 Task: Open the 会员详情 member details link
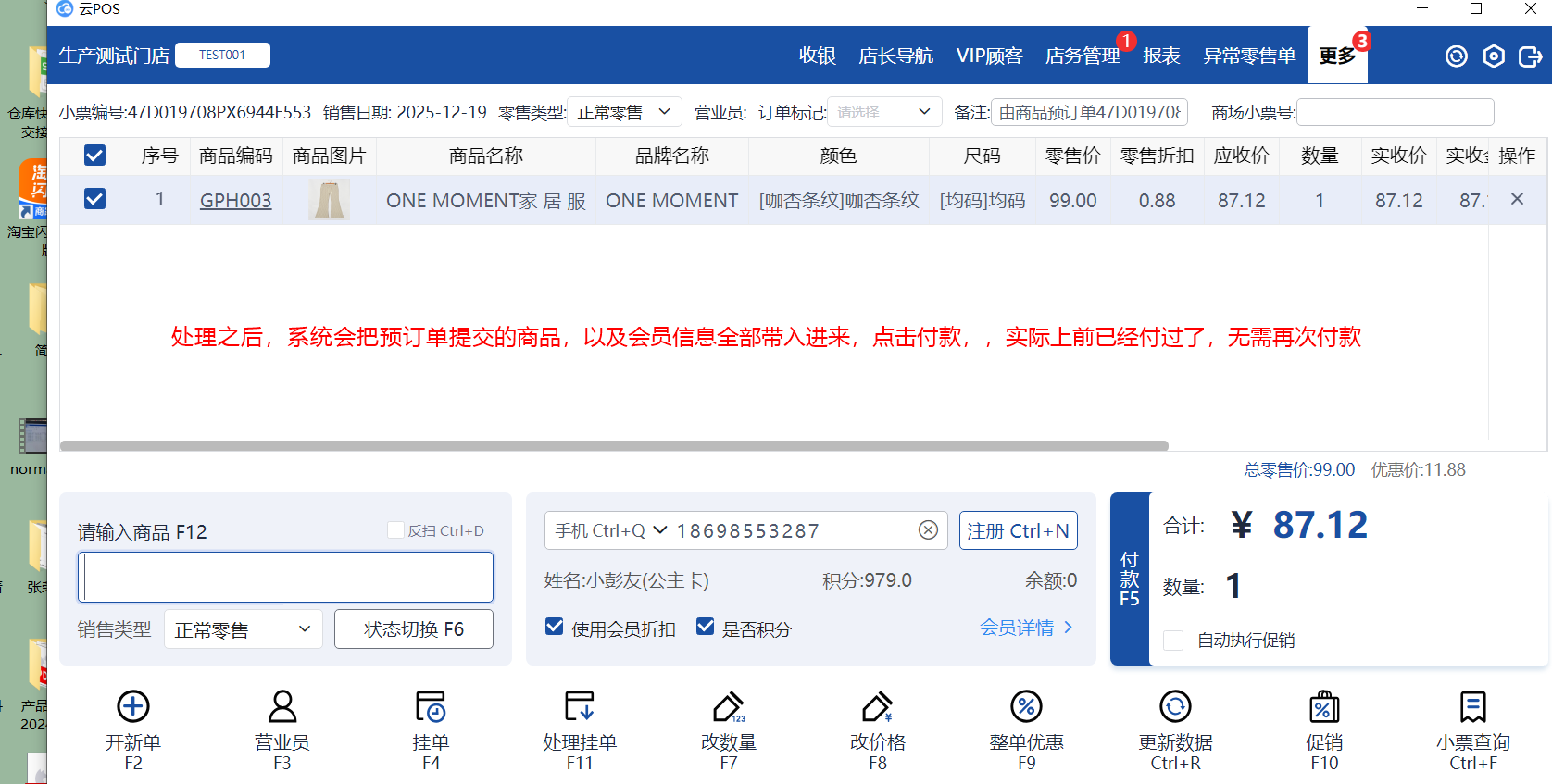[x=1025, y=628]
